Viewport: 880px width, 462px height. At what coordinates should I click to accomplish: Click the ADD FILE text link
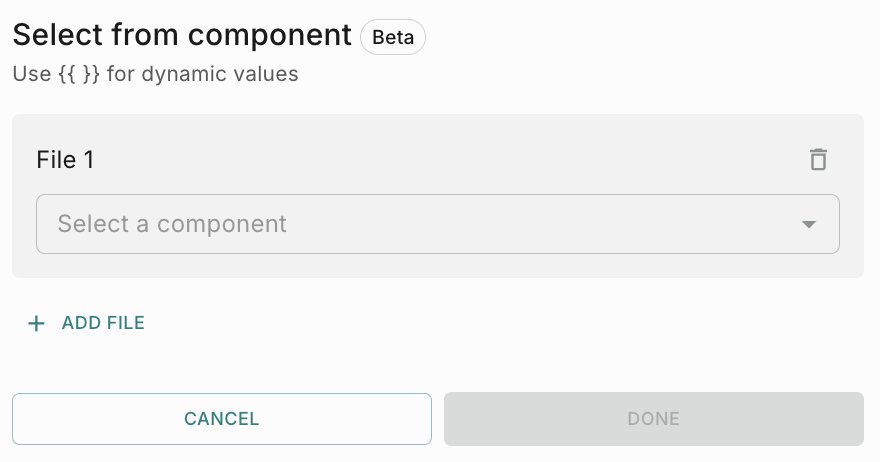point(103,323)
